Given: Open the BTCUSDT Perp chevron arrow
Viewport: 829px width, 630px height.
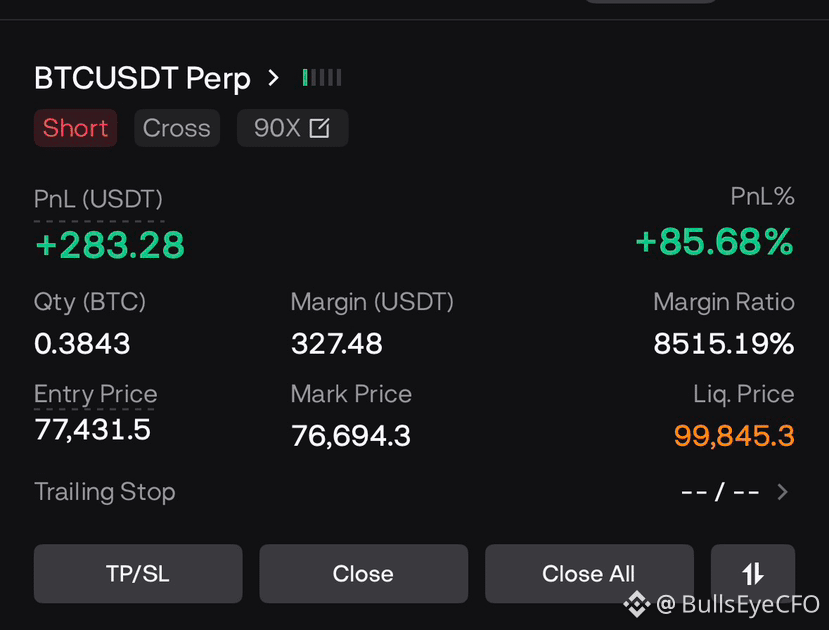Looking at the screenshot, I should tap(273, 78).
